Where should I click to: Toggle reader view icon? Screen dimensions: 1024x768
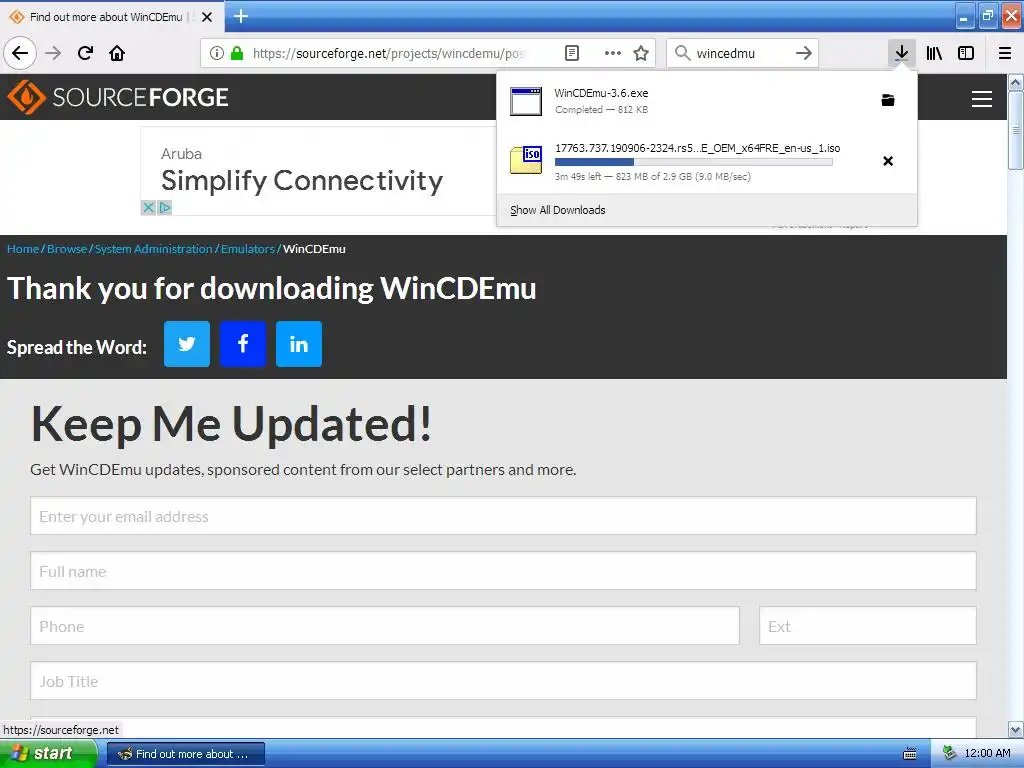572,53
